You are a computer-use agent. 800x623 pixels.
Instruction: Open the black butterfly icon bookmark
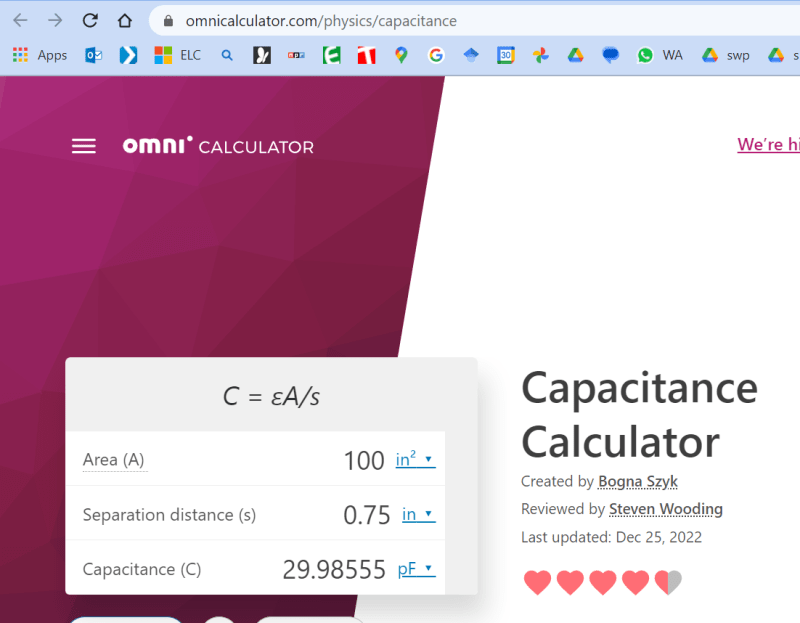point(262,55)
